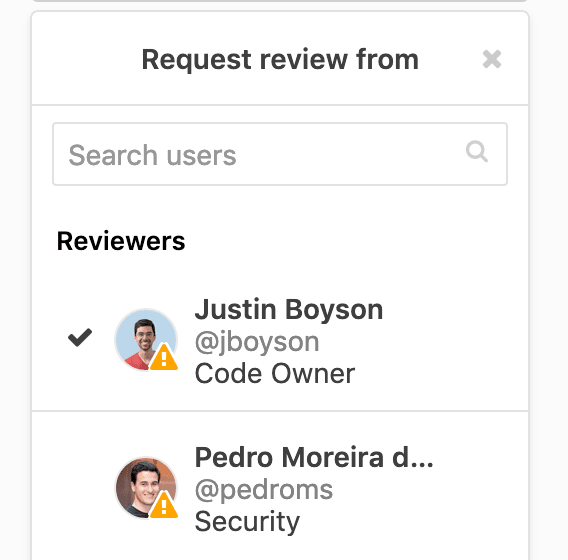Select reviewer name Justin Boyson

tap(289, 310)
